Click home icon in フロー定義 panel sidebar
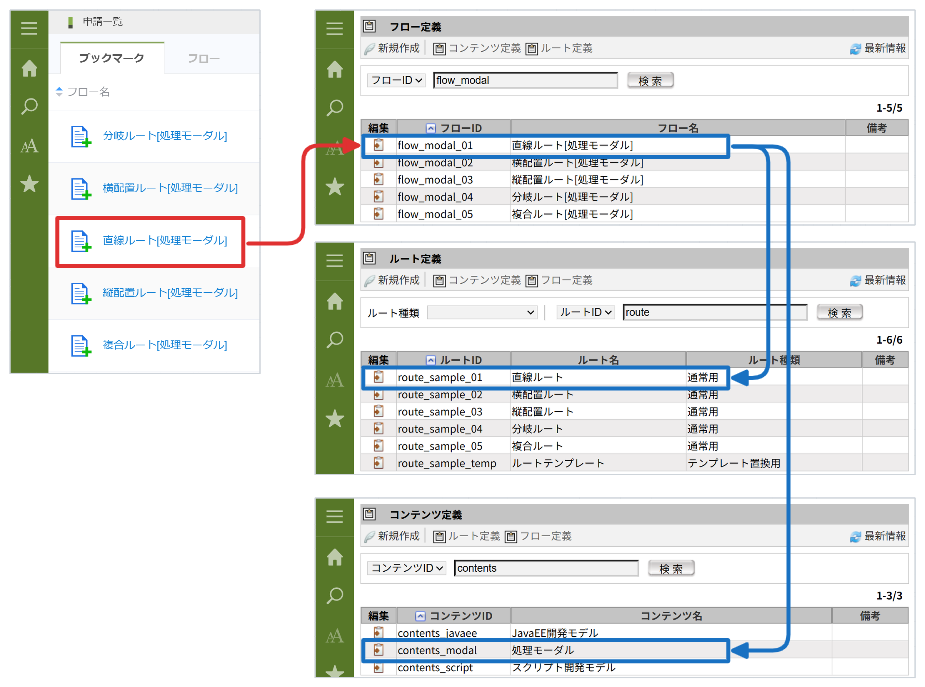This screenshot has height=687, width=925. 334,70
